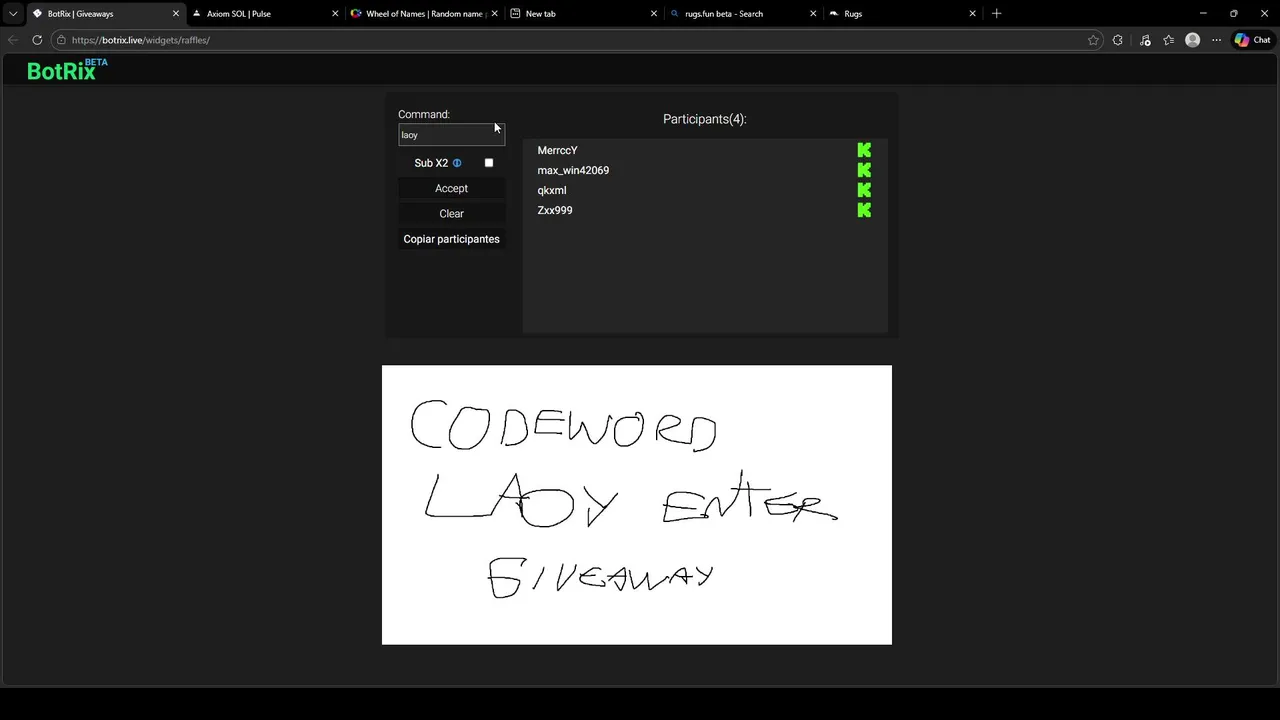Click the Copiar participantes button

click(x=451, y=239)
